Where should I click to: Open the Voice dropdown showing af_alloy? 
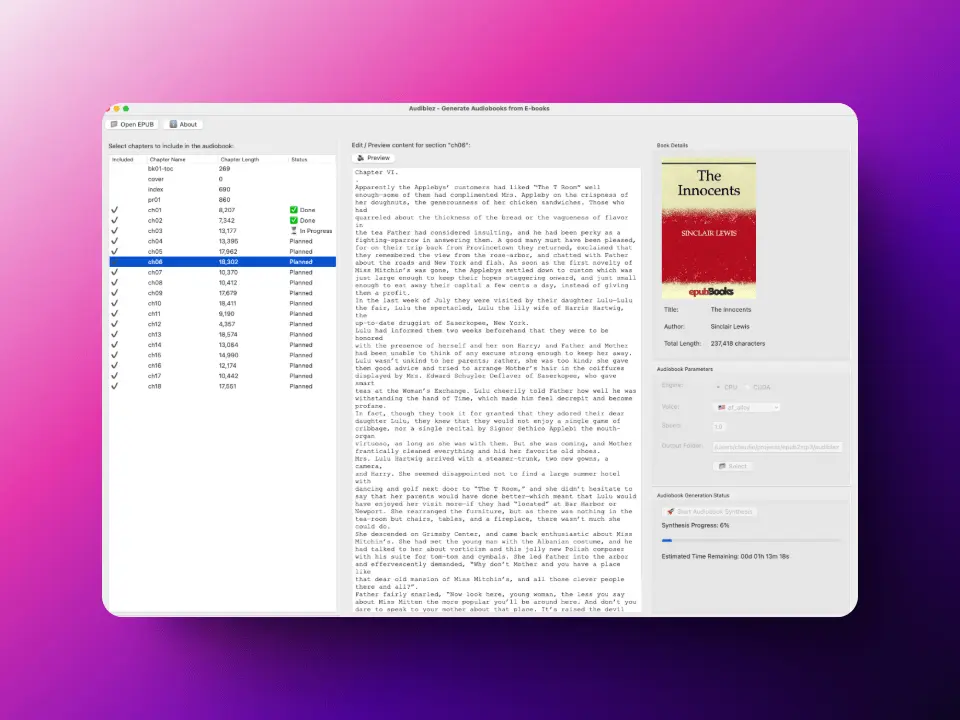click(x=746, y=407)
